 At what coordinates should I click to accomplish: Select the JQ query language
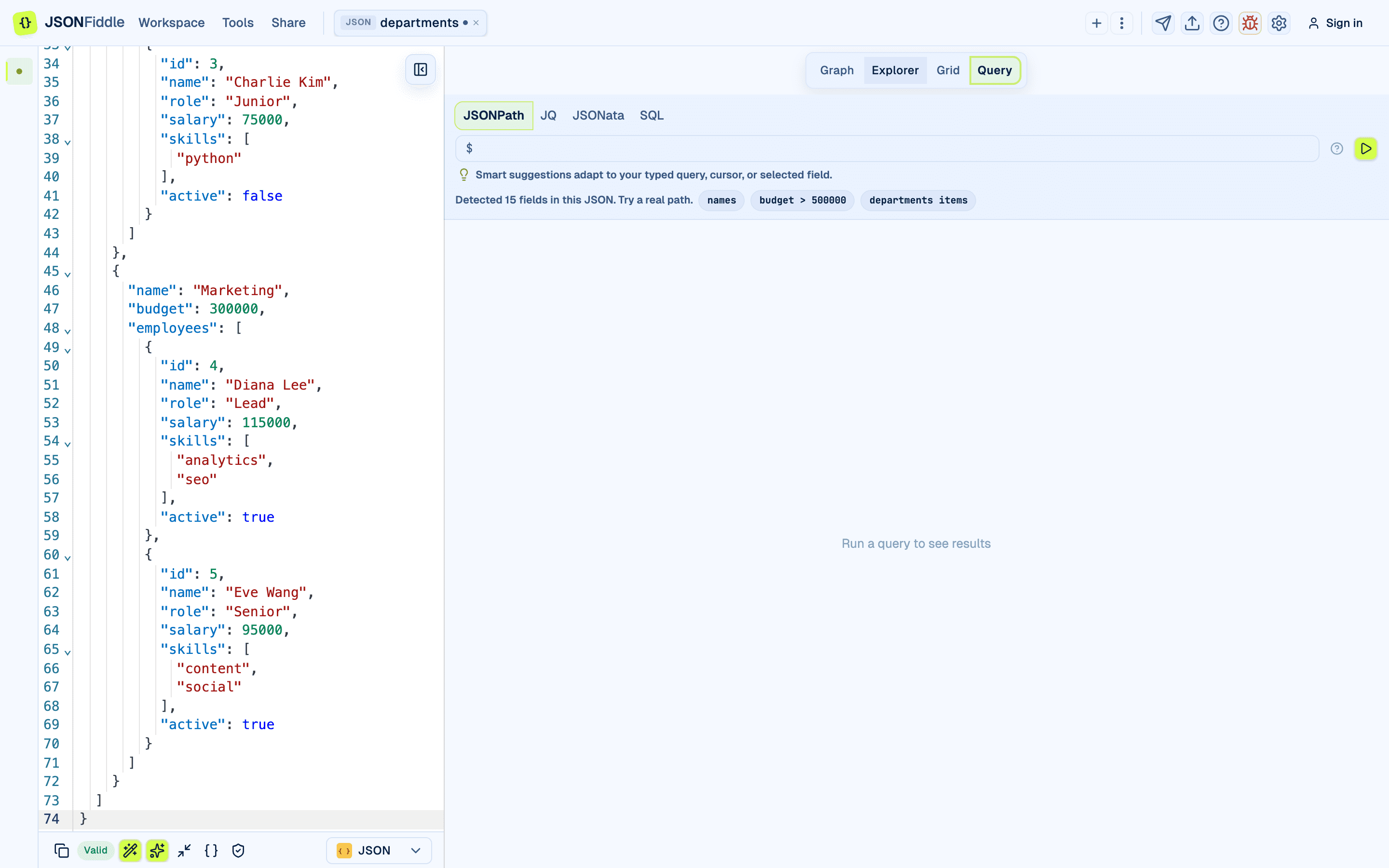coord(548,115)
